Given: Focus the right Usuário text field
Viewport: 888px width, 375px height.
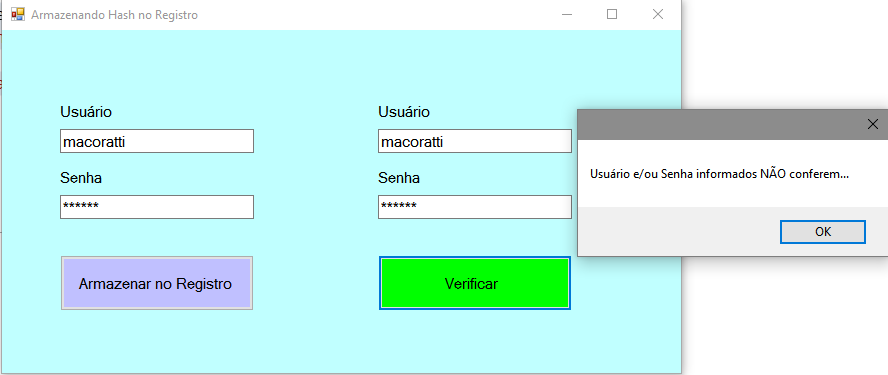Looking at the screenshot, I should tap(475, 141).
